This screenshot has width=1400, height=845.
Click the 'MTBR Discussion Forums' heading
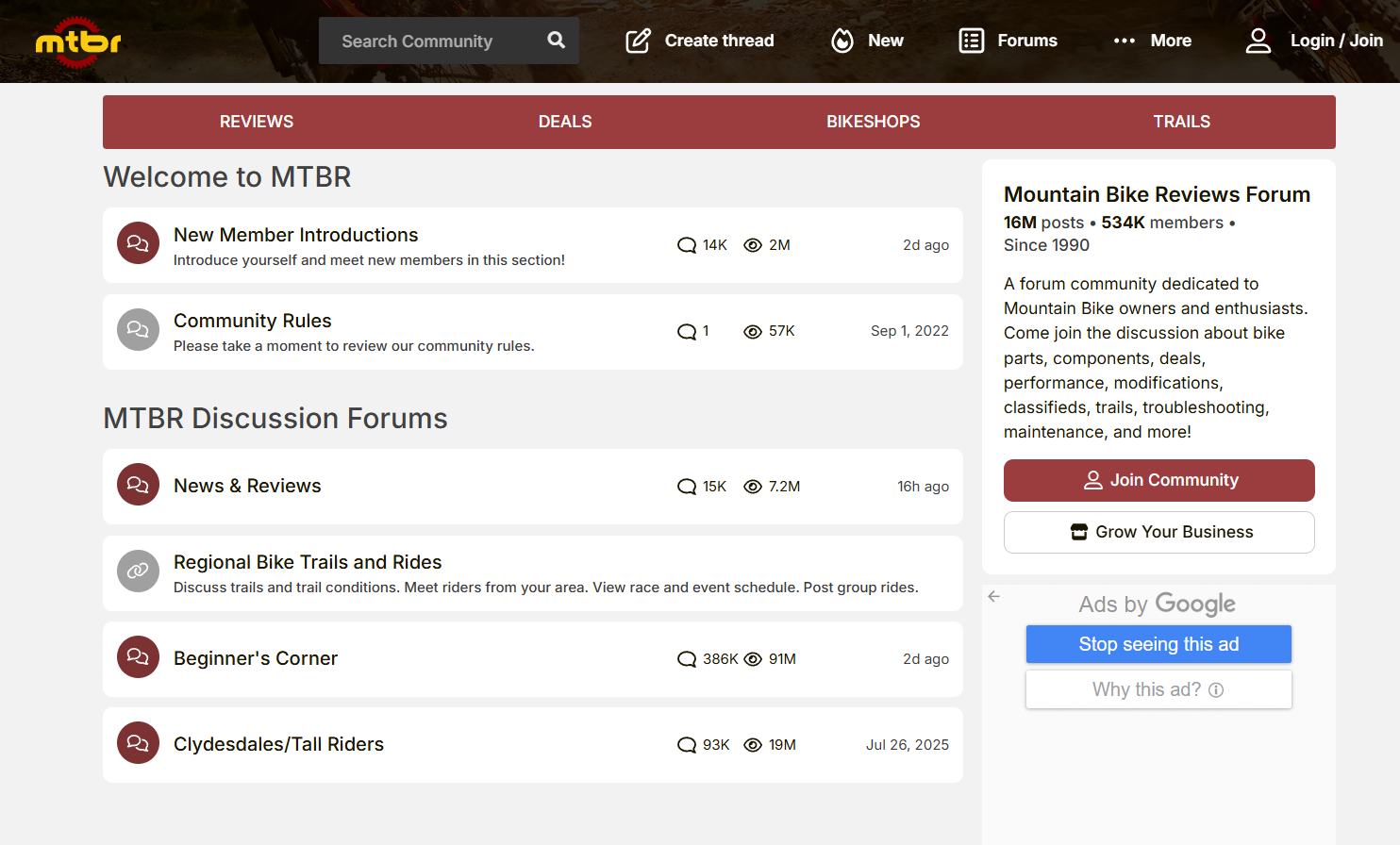[x=275, y=419]
